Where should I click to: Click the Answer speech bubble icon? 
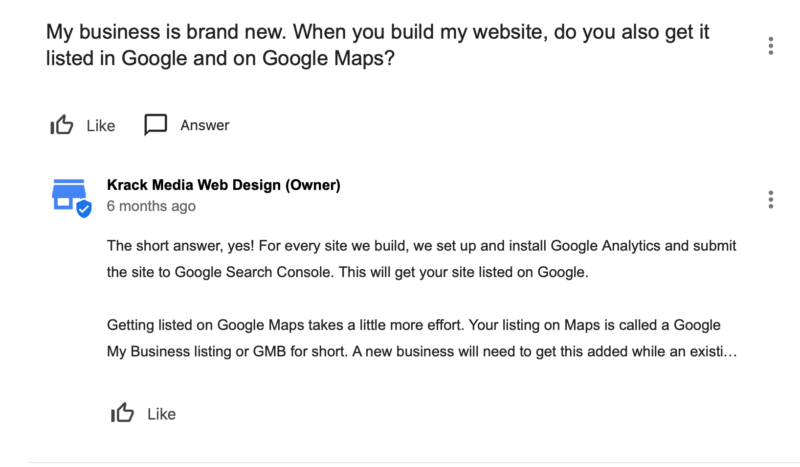pos(155,125)
